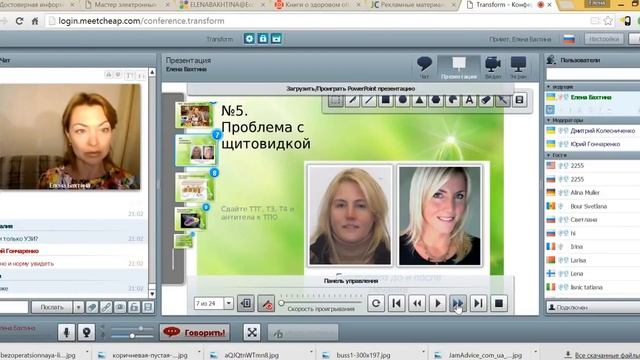The height and width of the screenshot is (360, 640).
Task: Click the lock room icon beside Transform
Action: (263, 39)
